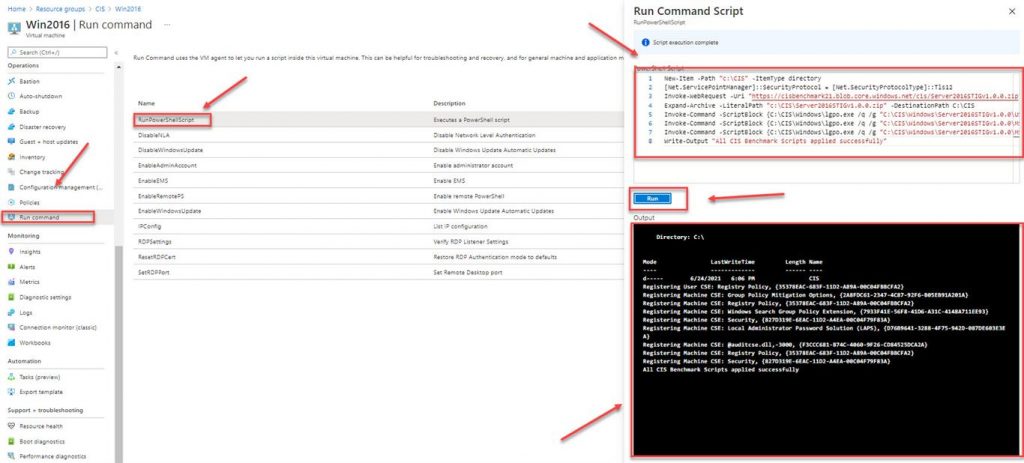Open Resource health
Screen dimensions: 1024x463
41,426
